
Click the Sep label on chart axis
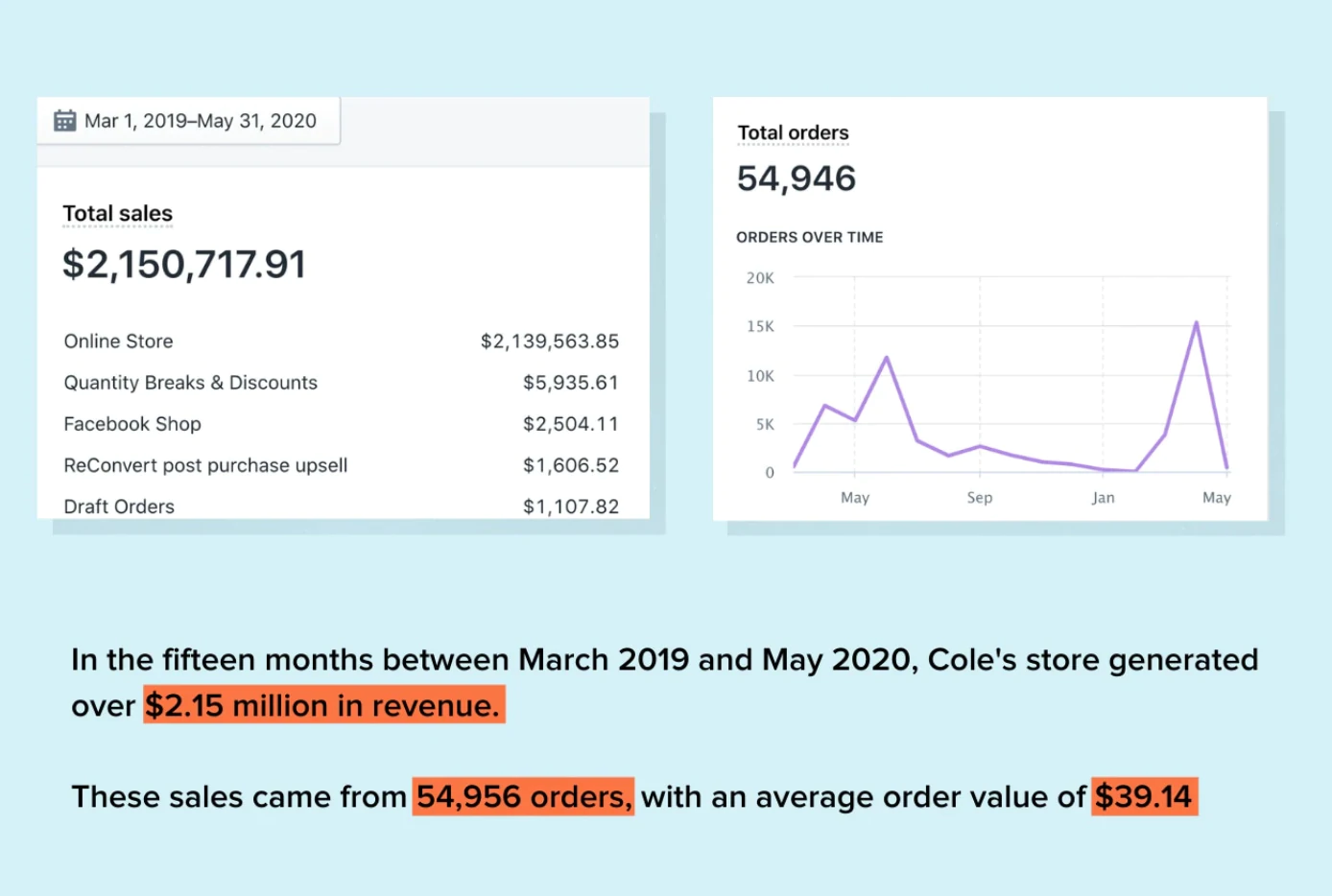(x=980, y=497)
